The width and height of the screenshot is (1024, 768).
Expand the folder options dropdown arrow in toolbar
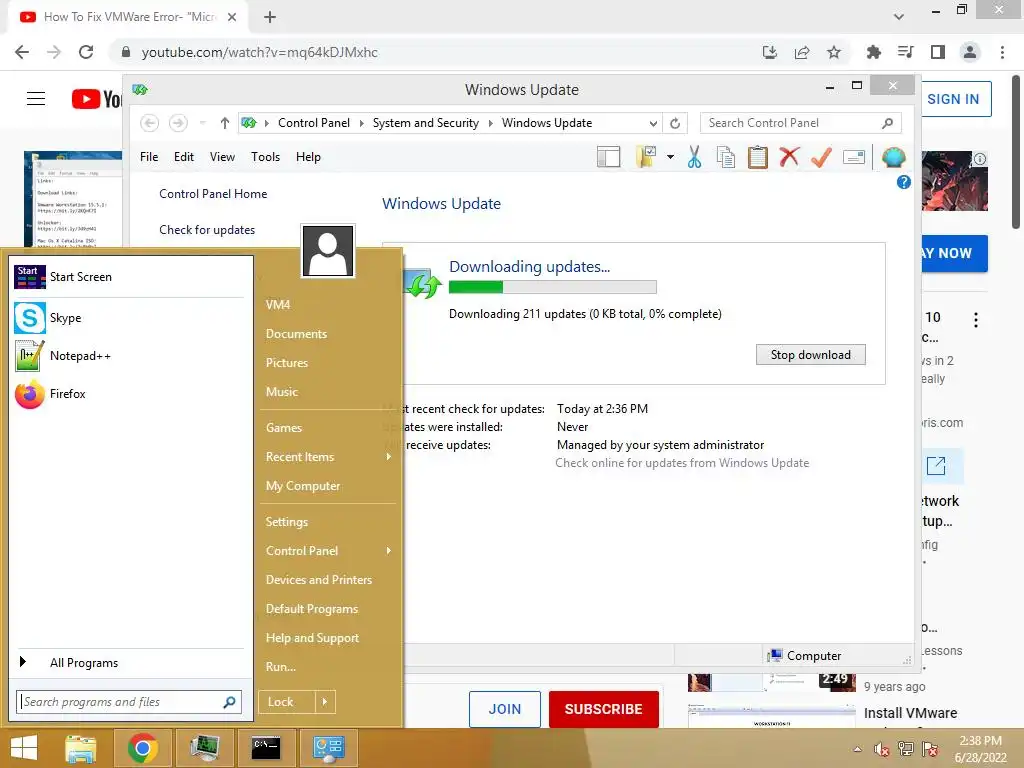pos(670,157)
